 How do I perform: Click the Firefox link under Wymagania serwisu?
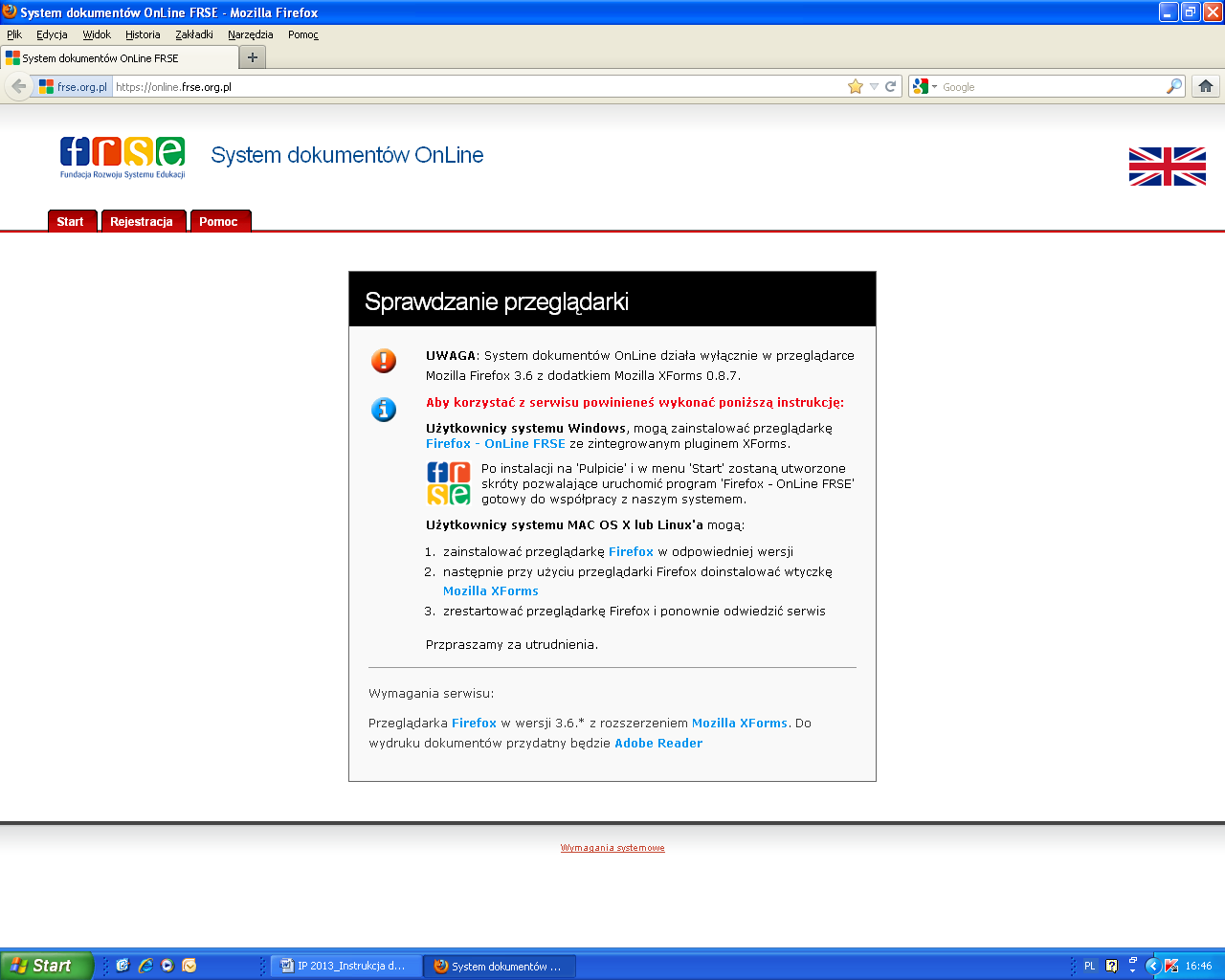[x=474, y=724]
